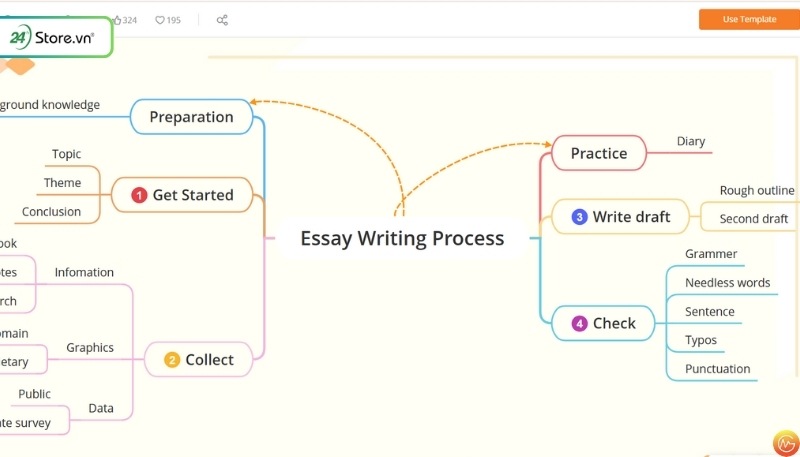This screenshot has height=457, width=800.
Task: Click the Sentence subtopic
Action: tap(710, 312)
